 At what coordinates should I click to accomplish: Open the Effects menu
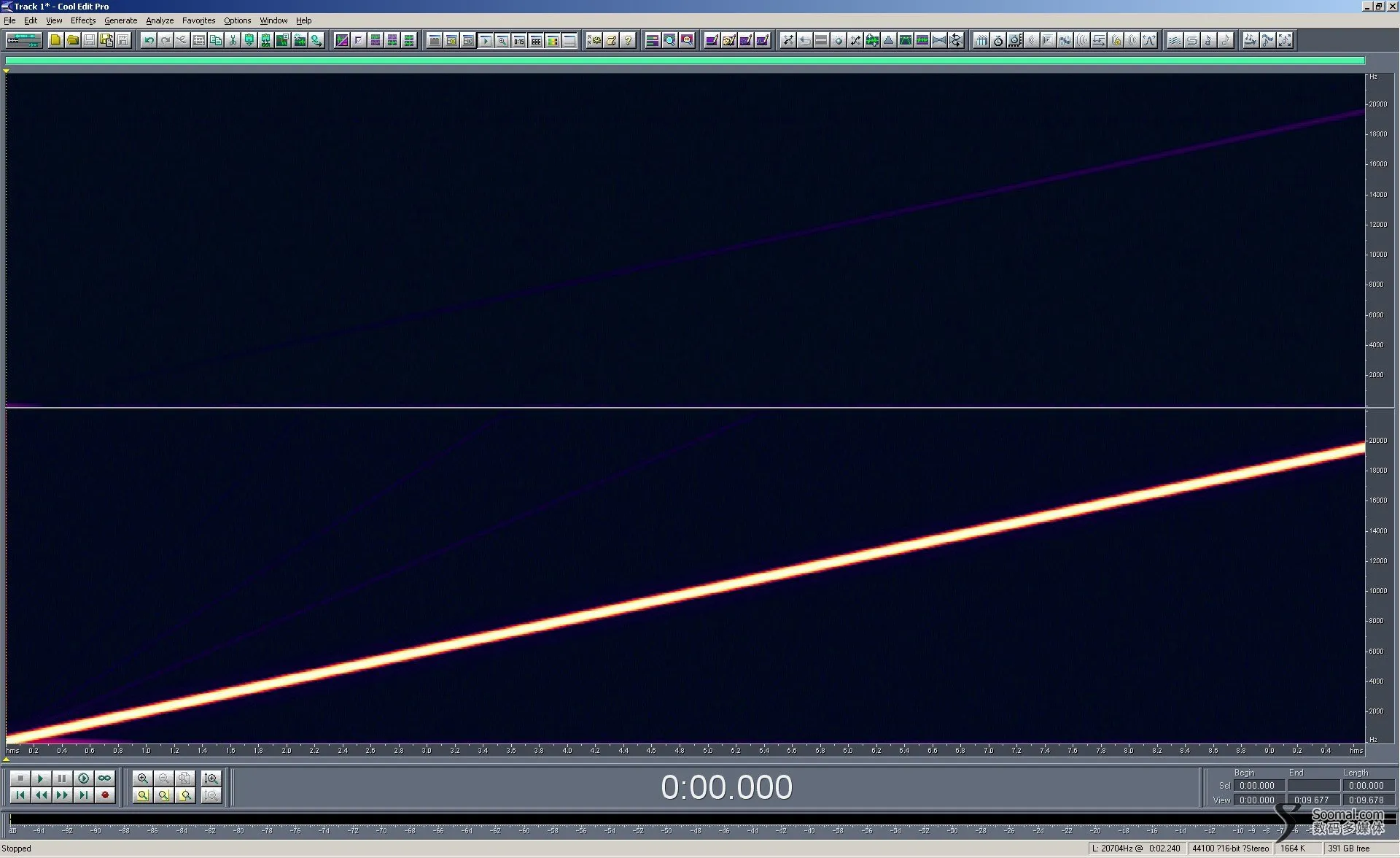(83, 20)
